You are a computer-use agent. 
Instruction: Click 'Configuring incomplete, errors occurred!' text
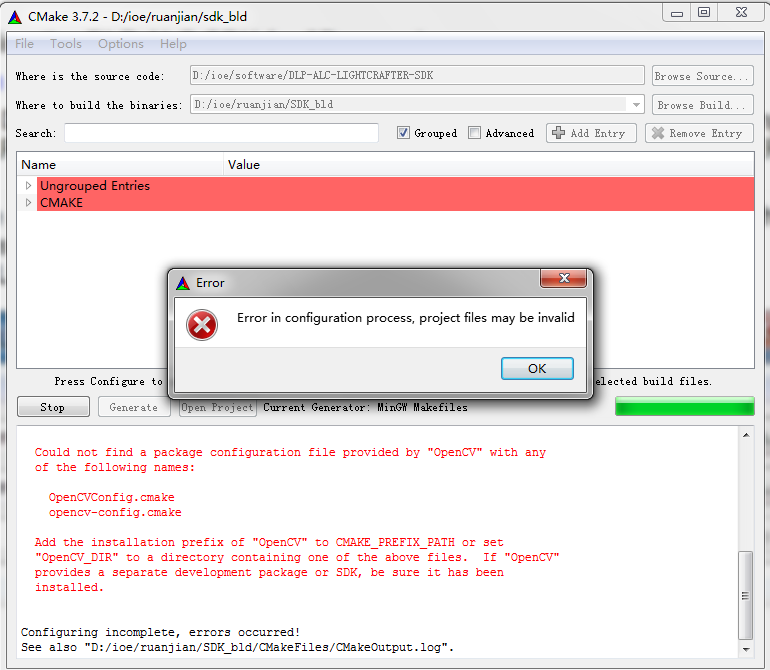(x=160, y=632)
